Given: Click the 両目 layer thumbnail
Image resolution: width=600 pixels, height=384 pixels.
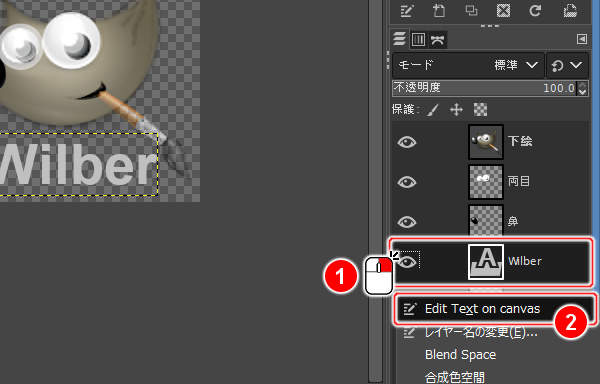Looking at the screenshot, I should [x=486, y=182].
